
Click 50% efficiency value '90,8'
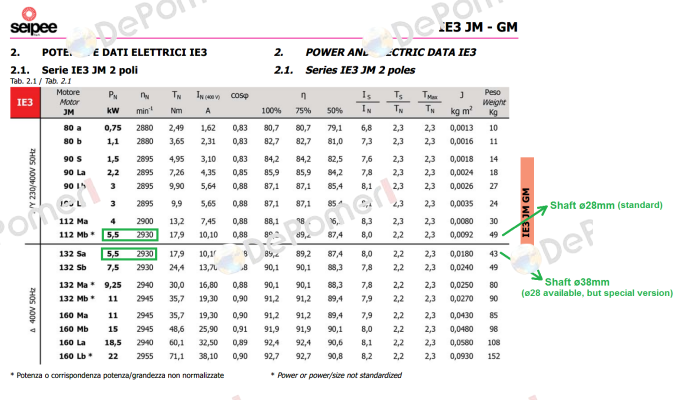pyautogui.click(x=335, y=356)
